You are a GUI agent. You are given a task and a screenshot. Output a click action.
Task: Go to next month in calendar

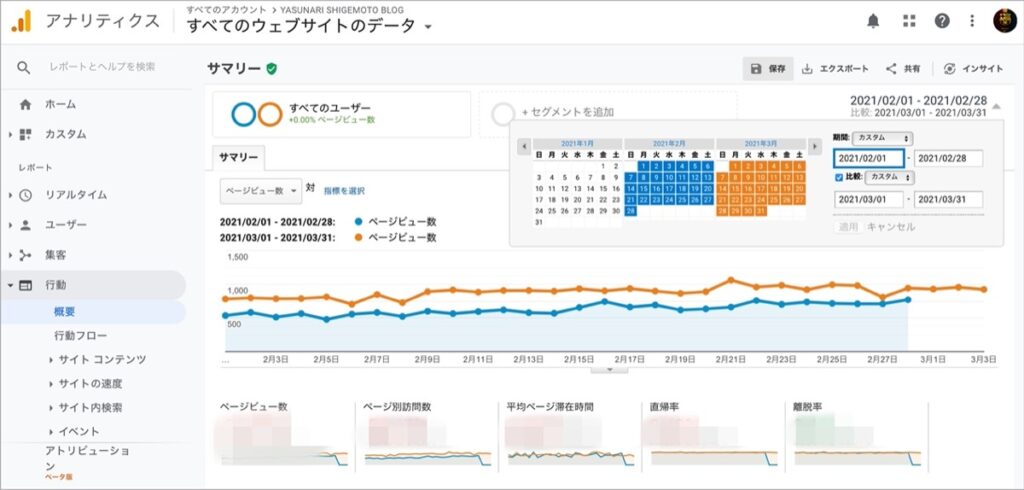pos(814,146)
